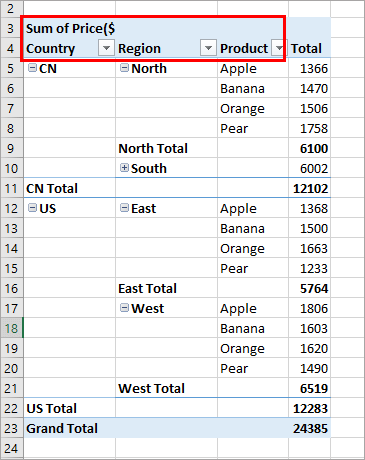
Task: Collapse the East region group
Action: (x=124, y=208)
